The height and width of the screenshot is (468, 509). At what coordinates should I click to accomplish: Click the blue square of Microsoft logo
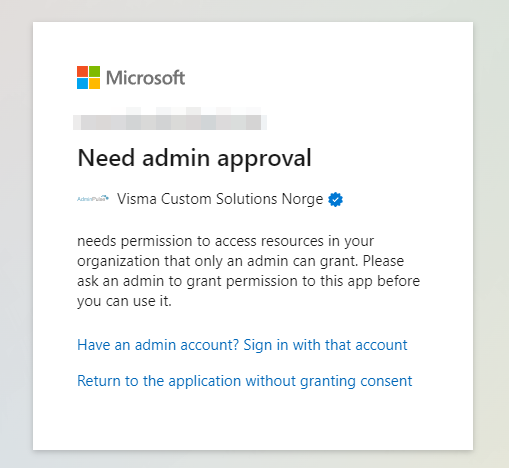82,83
